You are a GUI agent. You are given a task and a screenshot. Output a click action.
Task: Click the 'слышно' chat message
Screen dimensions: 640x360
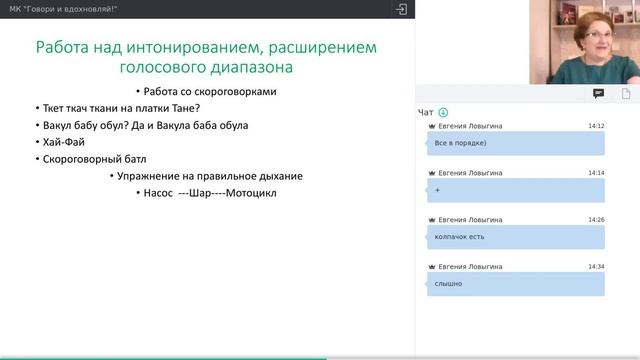[x=516, y=284]
